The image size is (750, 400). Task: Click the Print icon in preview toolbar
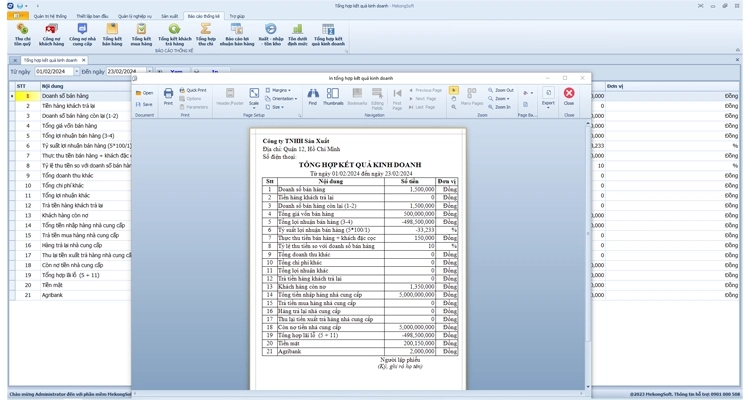pyautogui.click(x=168, y=96)
